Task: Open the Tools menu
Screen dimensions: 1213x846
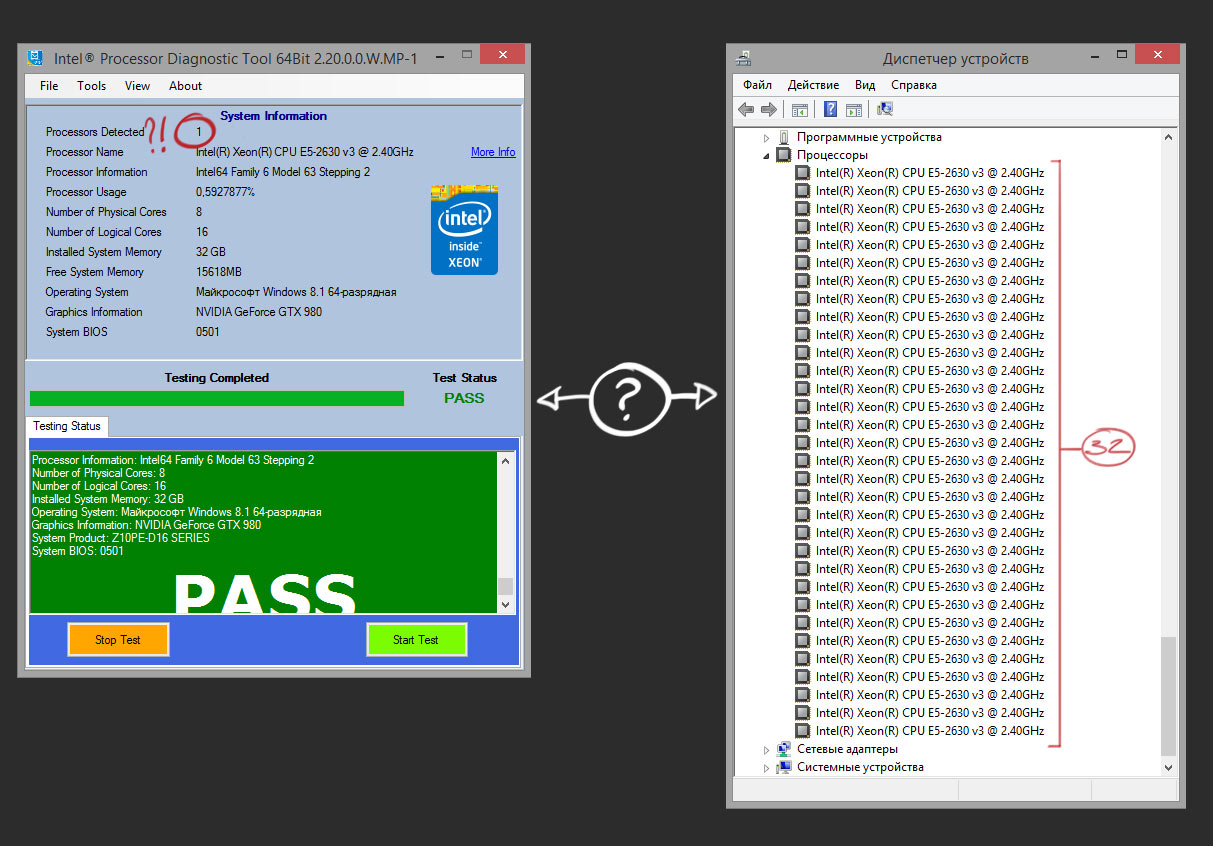Action: coord(91,86)
